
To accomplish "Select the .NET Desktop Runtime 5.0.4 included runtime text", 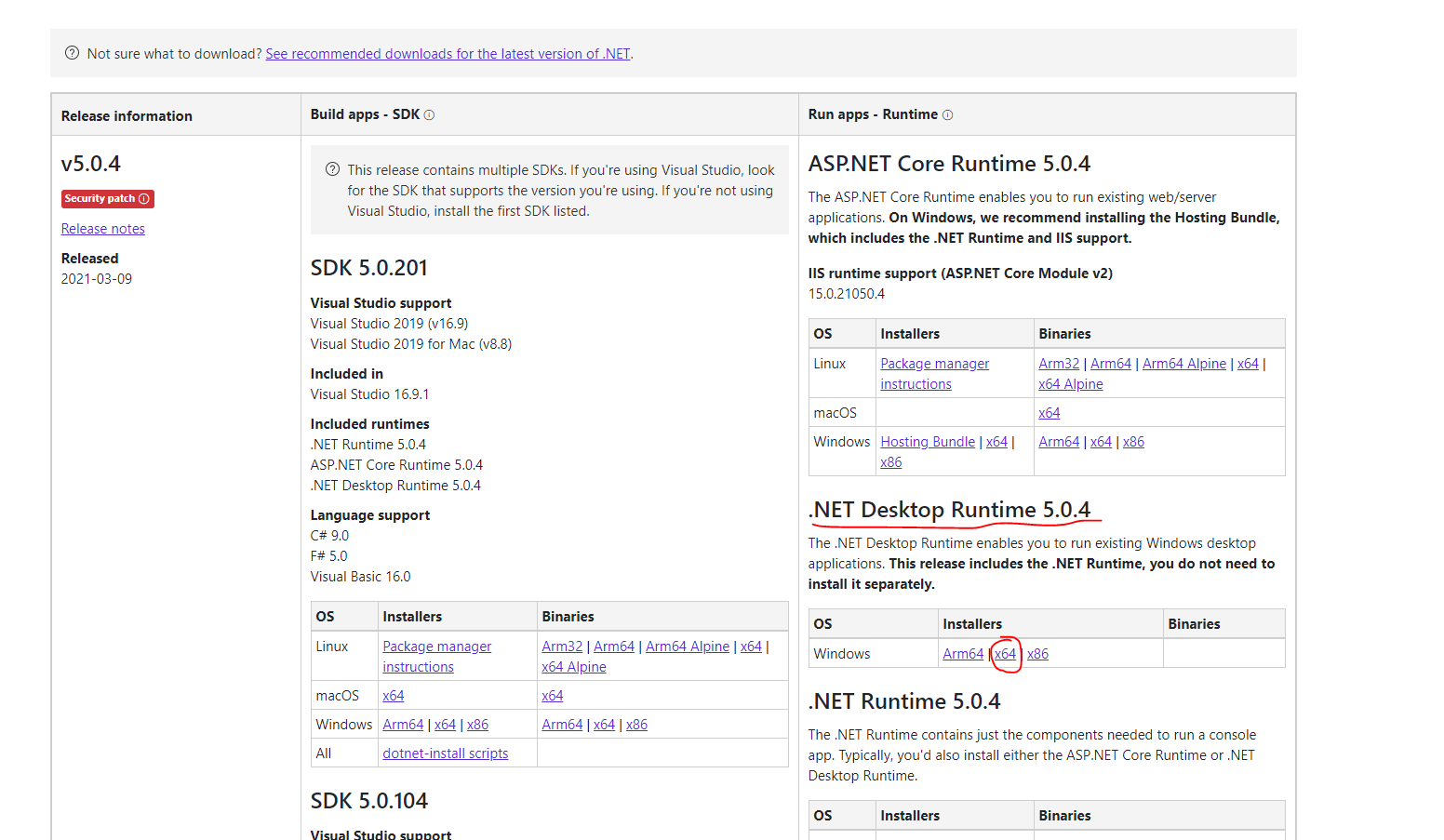I will pyautogui.click(x=396, y=486).
